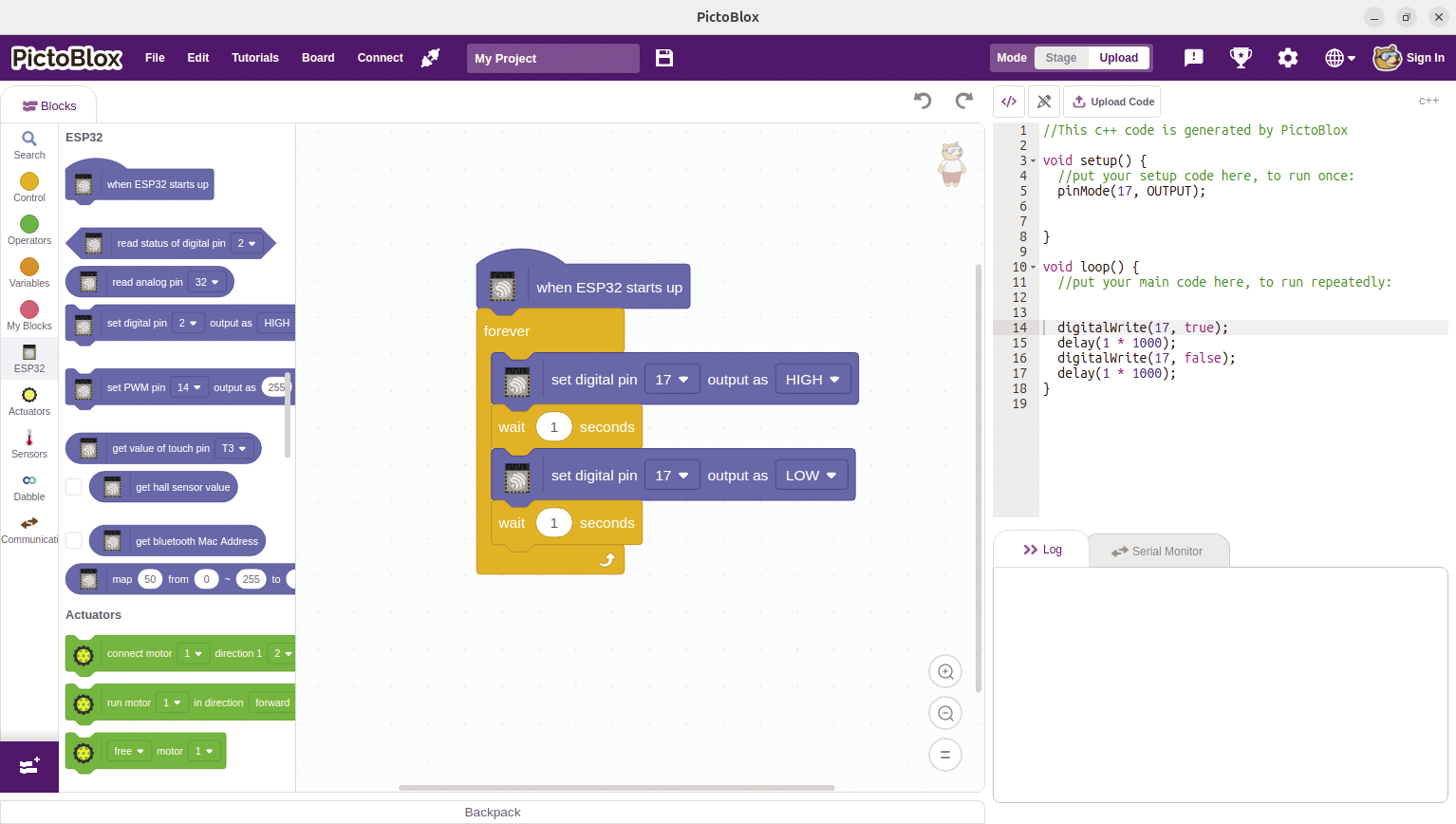The width and height of the screenshot is (1456, 824).
Task: Open the trophy icon
Action: 1241,58
